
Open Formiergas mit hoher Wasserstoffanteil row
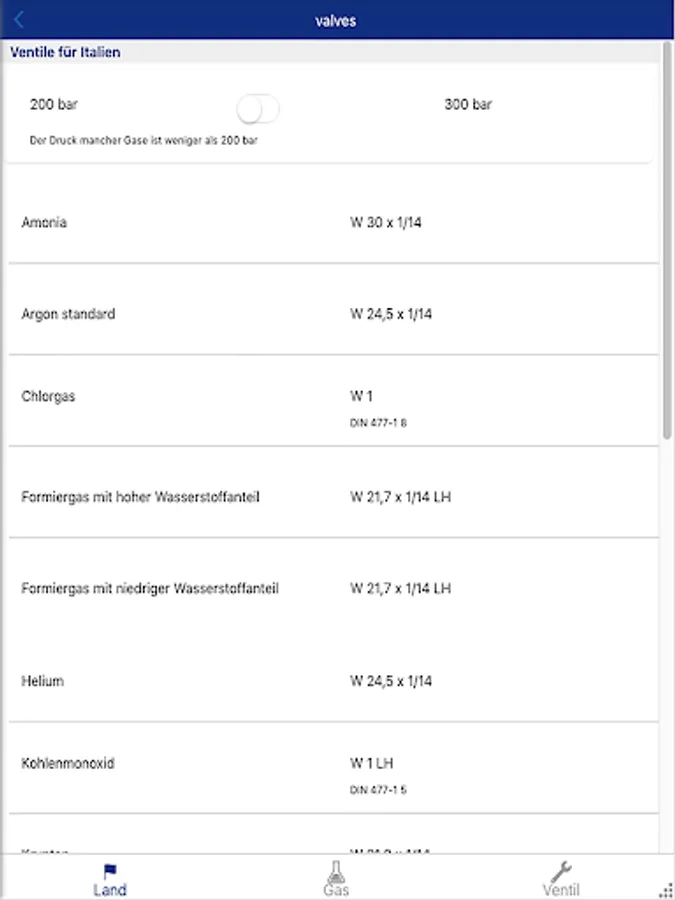tap(140, 497)
